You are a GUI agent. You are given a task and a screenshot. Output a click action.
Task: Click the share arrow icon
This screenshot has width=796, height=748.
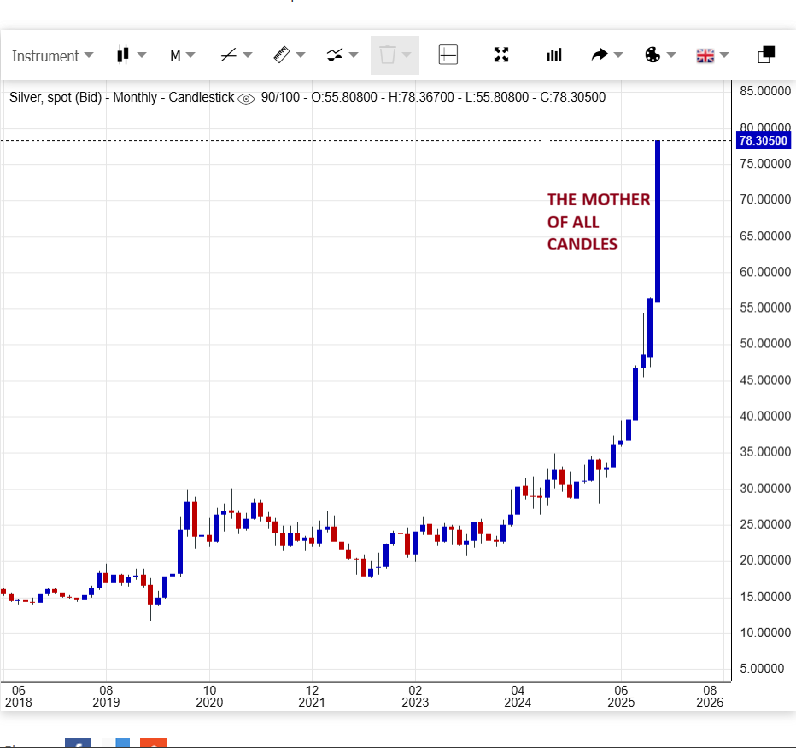(600, 56)
